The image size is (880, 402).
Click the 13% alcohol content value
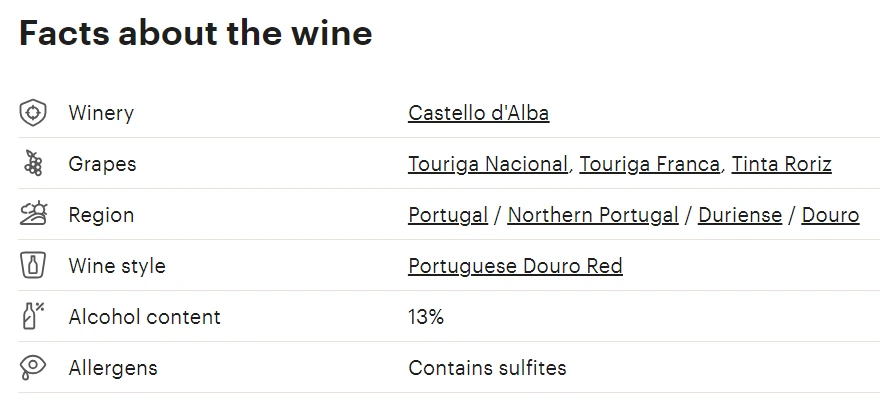tap(426, 317)
